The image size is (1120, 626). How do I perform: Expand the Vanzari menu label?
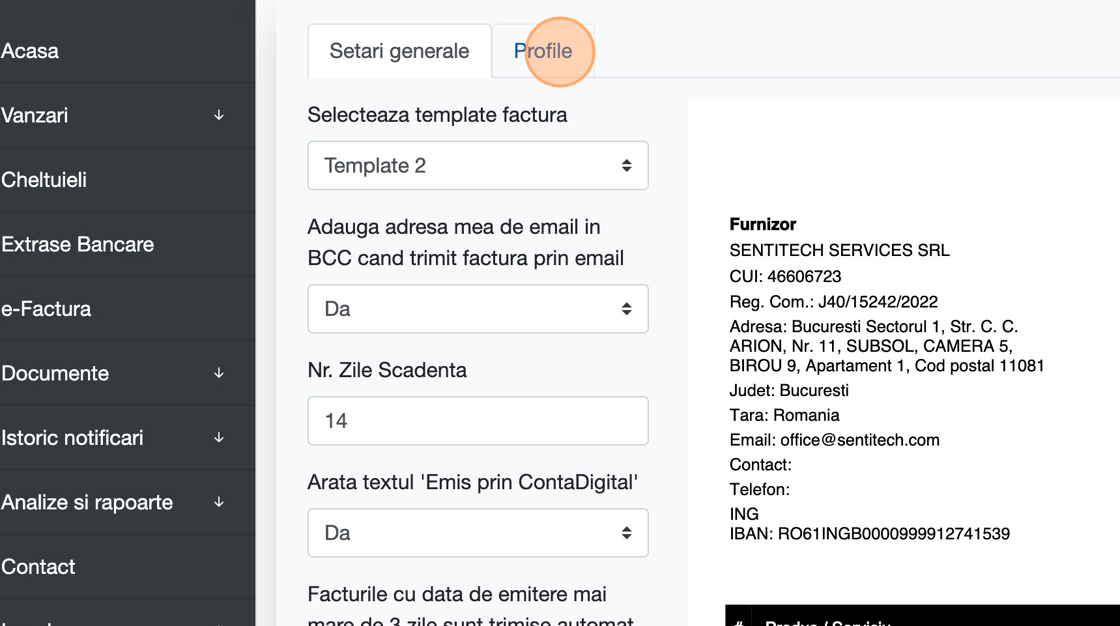point(35,116)
